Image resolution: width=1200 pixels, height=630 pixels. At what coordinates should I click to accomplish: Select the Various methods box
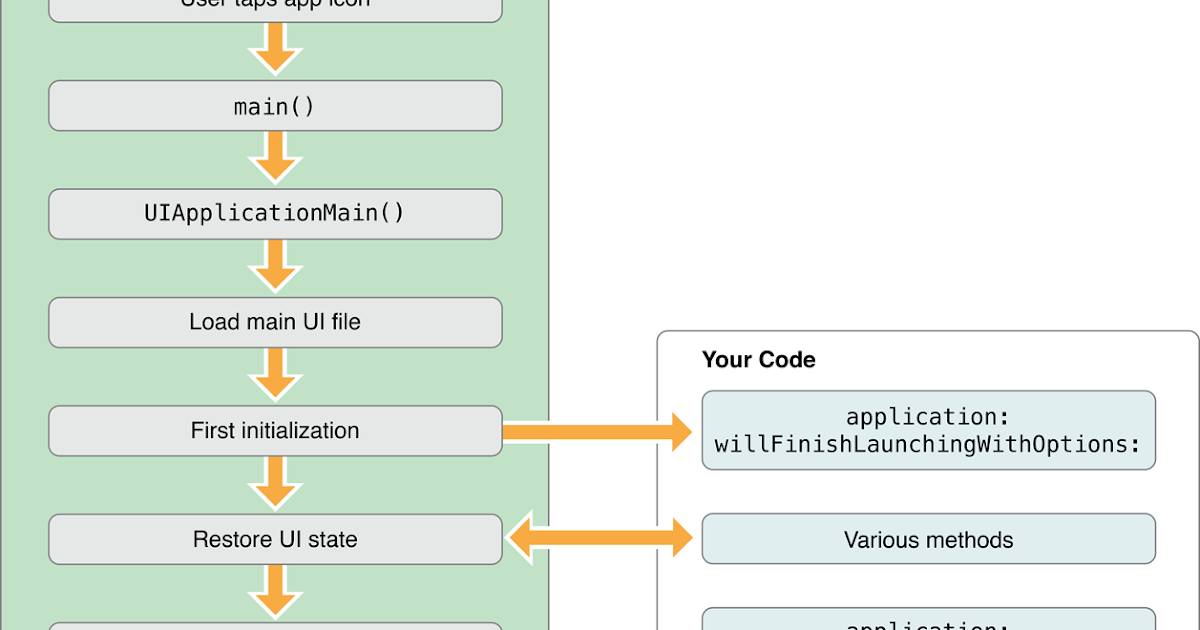(x=928, y=539)
